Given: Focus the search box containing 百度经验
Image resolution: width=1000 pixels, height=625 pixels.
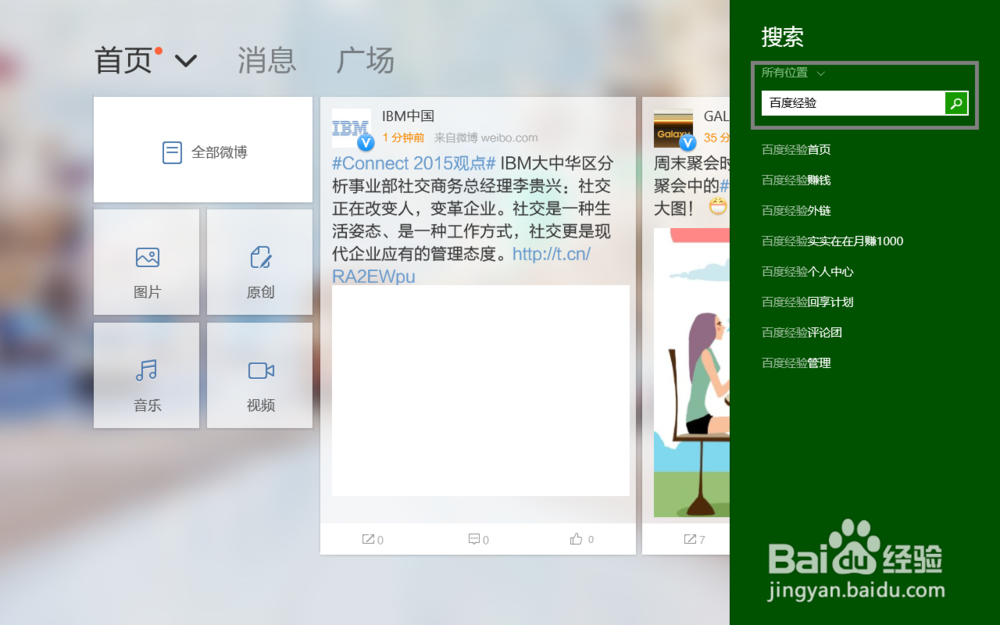Looking at the screenshot, I should pos(853,103).
